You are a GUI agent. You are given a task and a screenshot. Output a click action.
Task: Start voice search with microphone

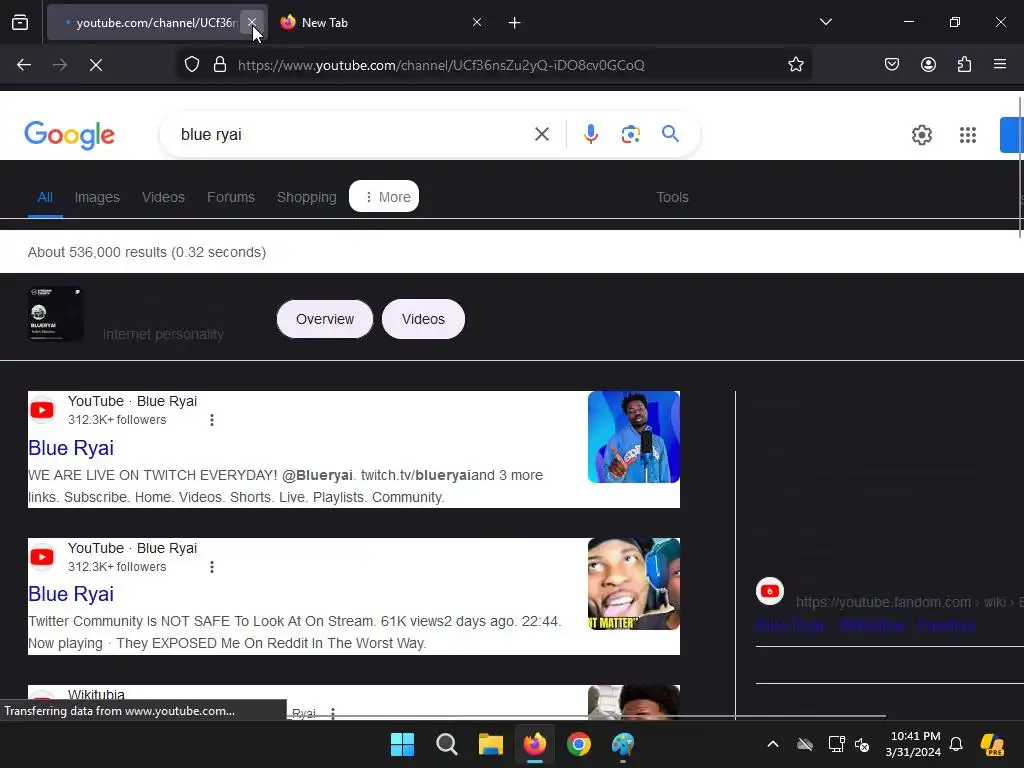(x=590, y=135)
